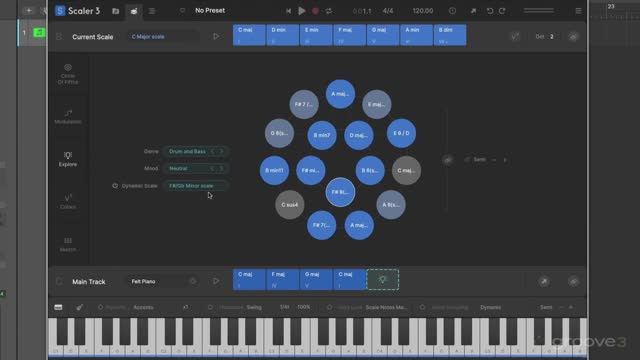Open the Colors tab in sidebar
Viewport: 640px width, 360px height.
(x=68, y=202)
